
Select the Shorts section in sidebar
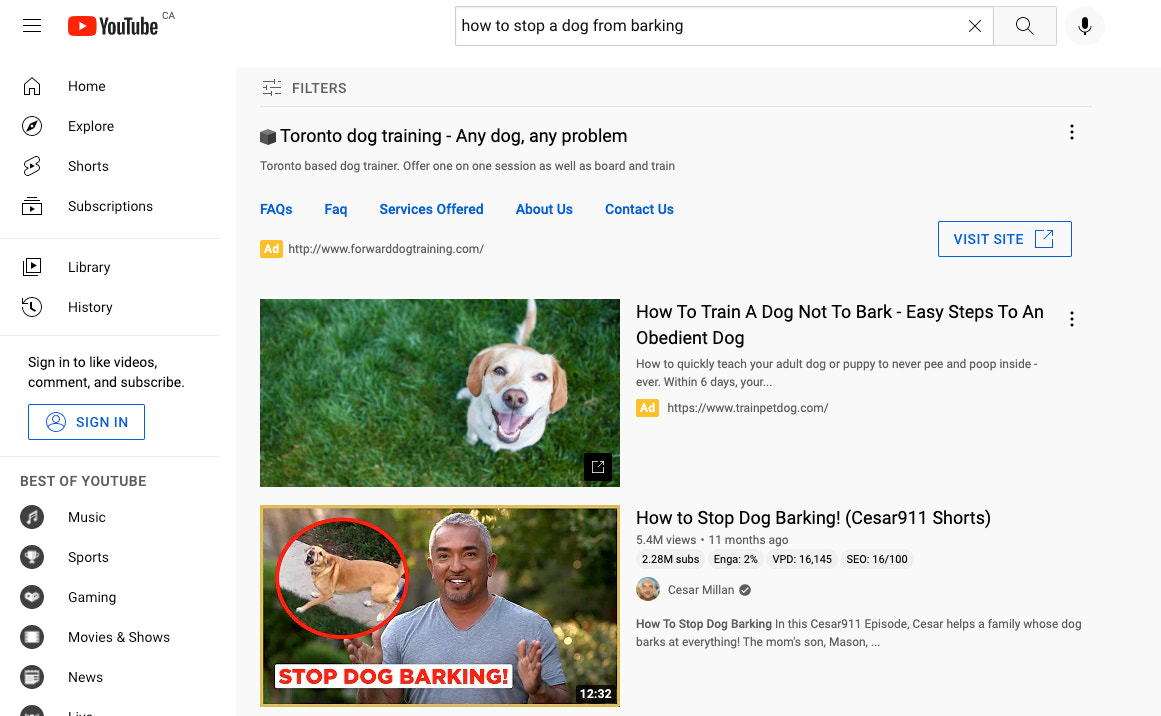point(88,166)
